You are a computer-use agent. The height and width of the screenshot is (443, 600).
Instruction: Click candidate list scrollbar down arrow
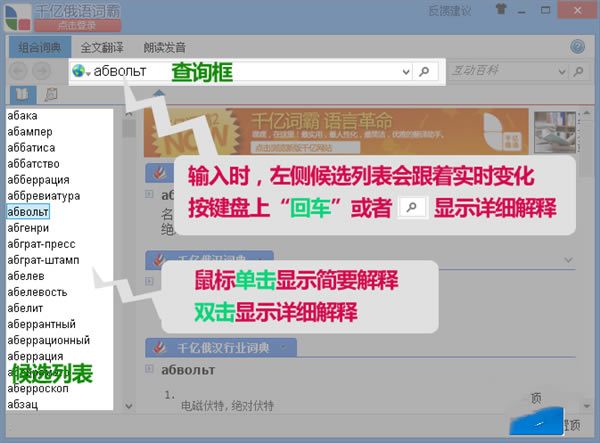click(129, 406)
